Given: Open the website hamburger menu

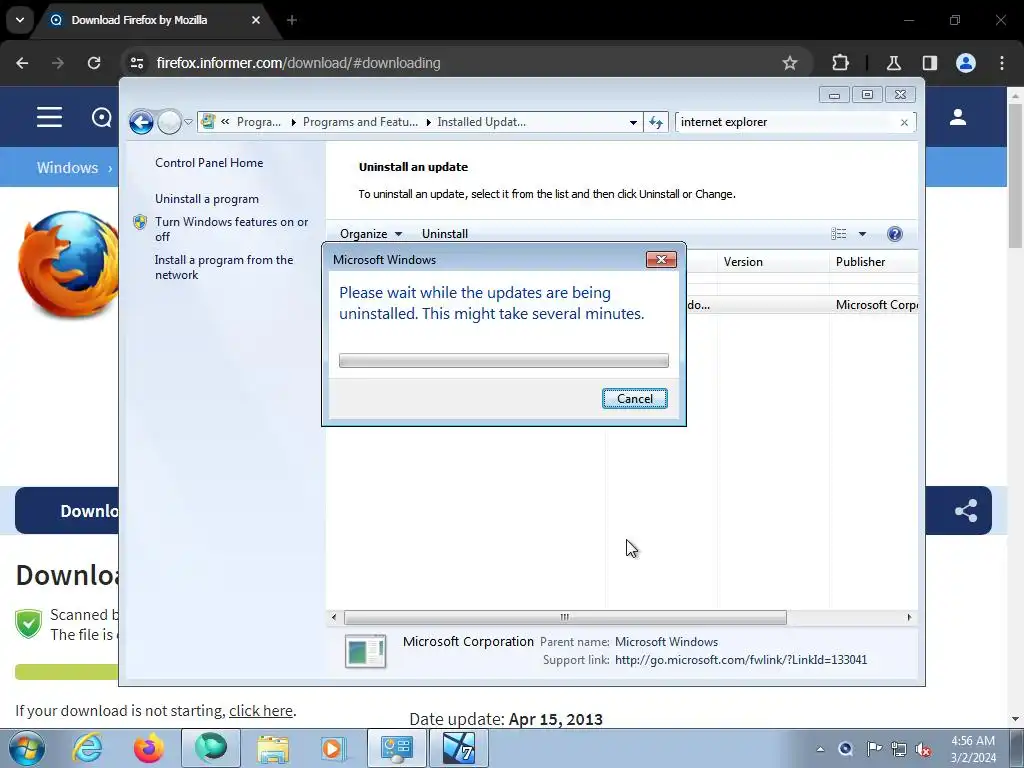Looking at the screenshot, I should click(x=49, y=118).
